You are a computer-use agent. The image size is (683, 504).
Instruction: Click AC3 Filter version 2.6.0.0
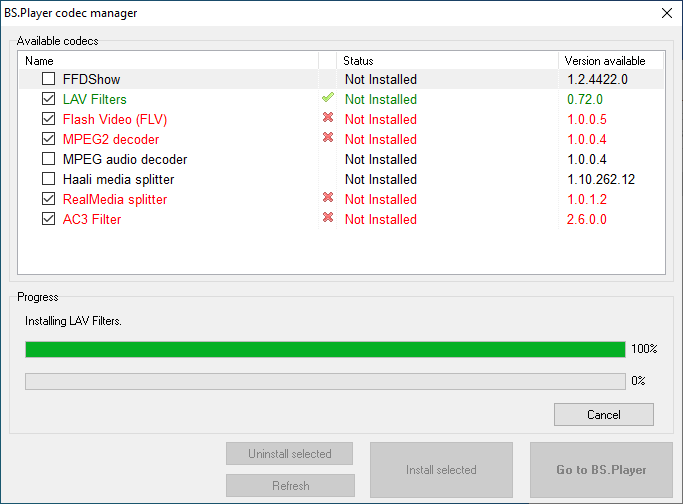pos(586,219)
